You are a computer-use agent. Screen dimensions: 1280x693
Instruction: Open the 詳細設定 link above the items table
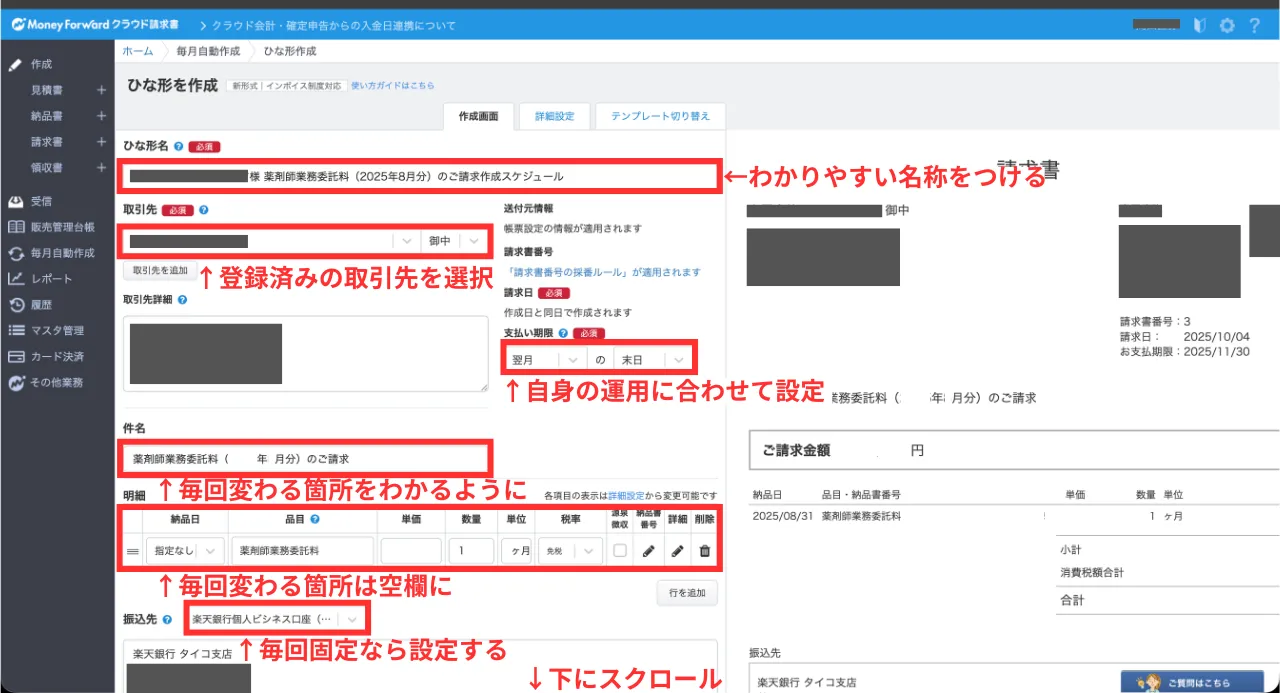627,495
